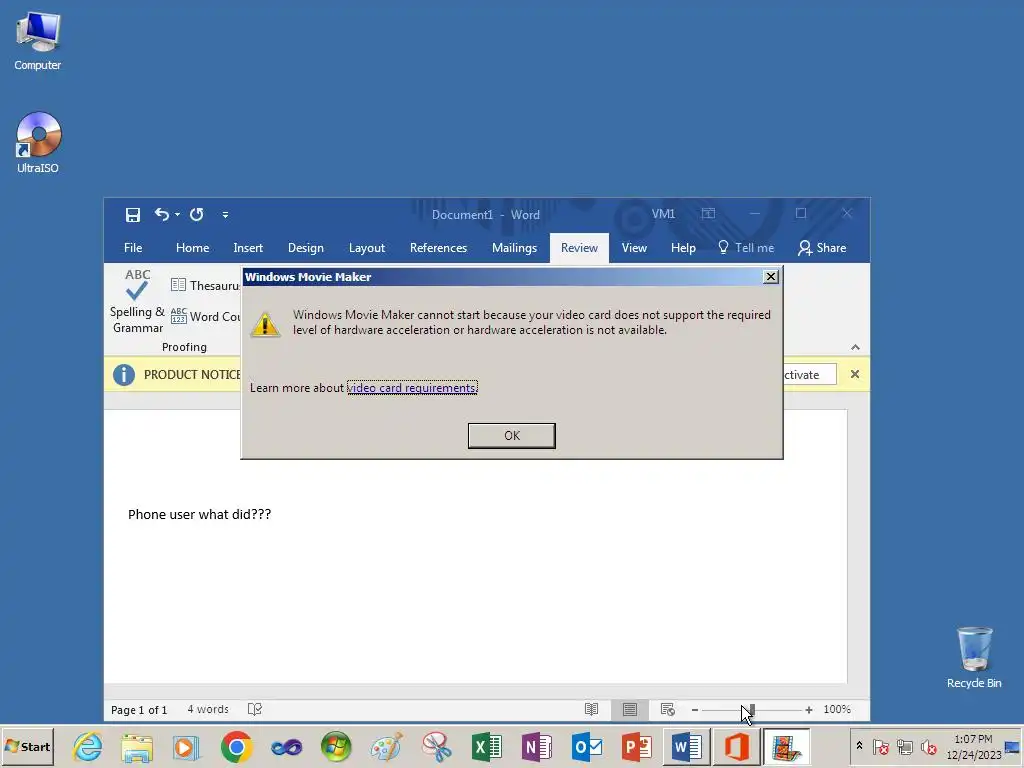Dismiss the Product Notice bar
The width and height of the screenshot is (1024, 768).
(x=855, y=374)
